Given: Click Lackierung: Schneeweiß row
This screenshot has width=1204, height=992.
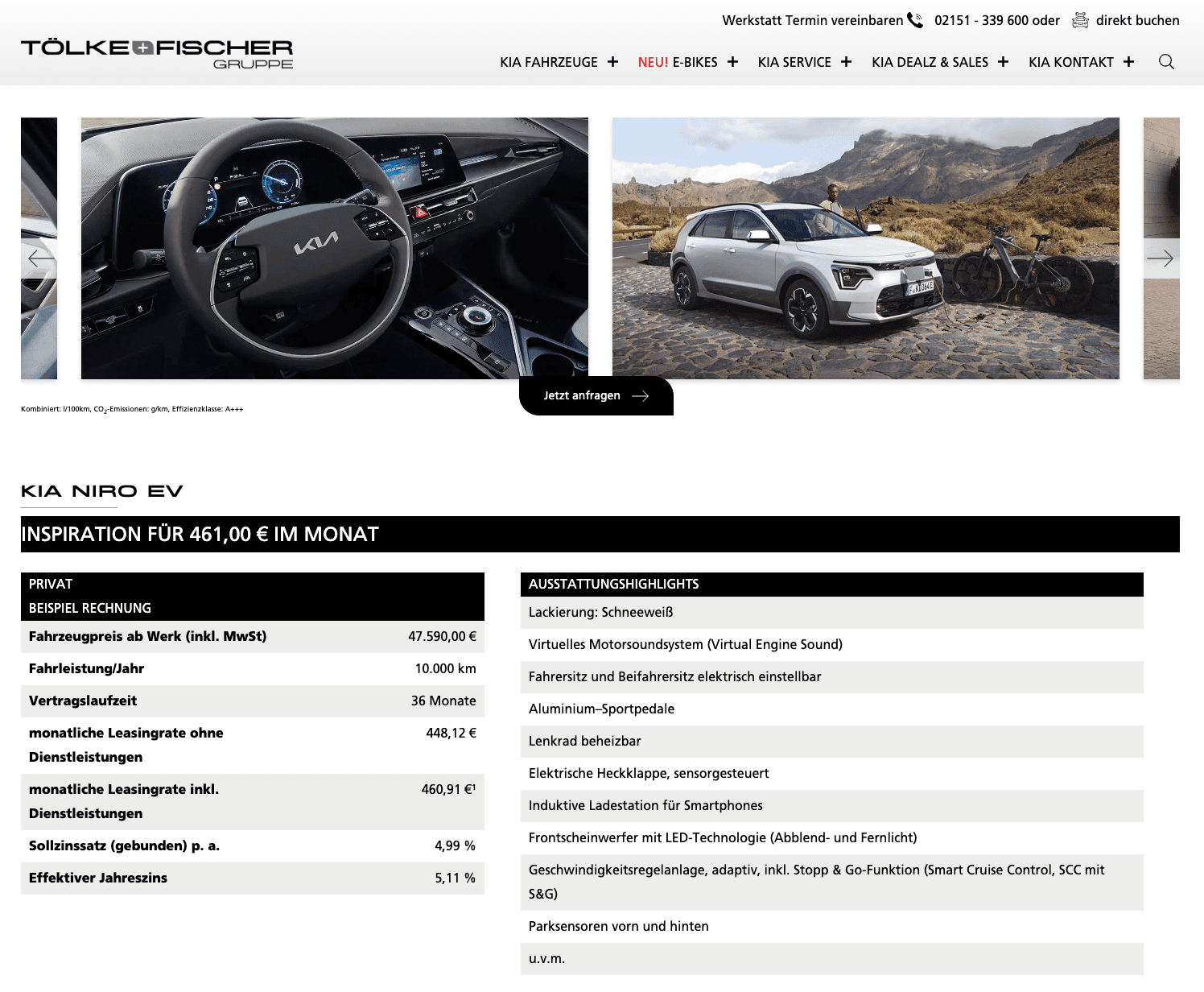Looking at the screenshot, I should point(832,612).
